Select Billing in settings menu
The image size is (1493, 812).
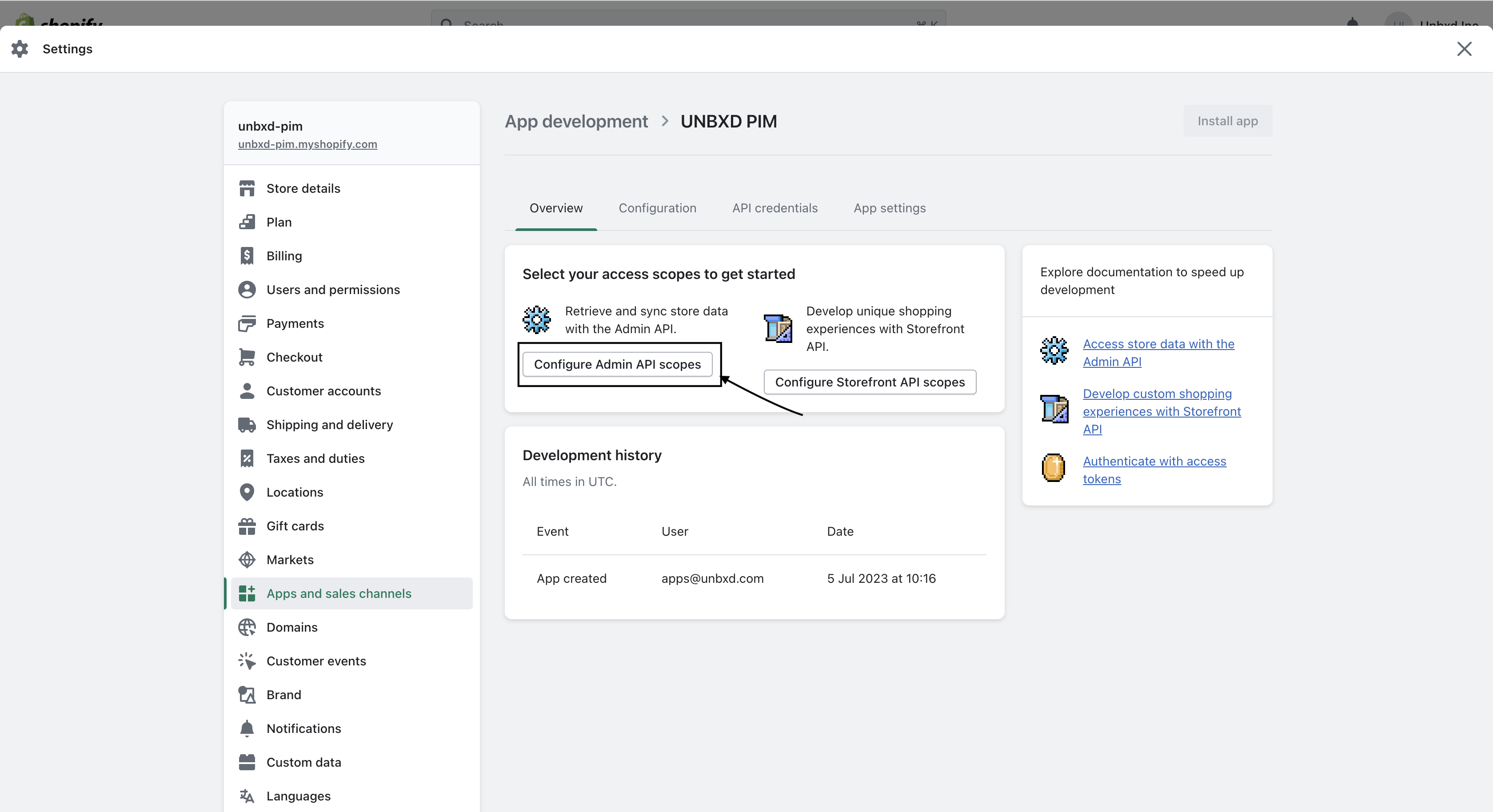351,255
